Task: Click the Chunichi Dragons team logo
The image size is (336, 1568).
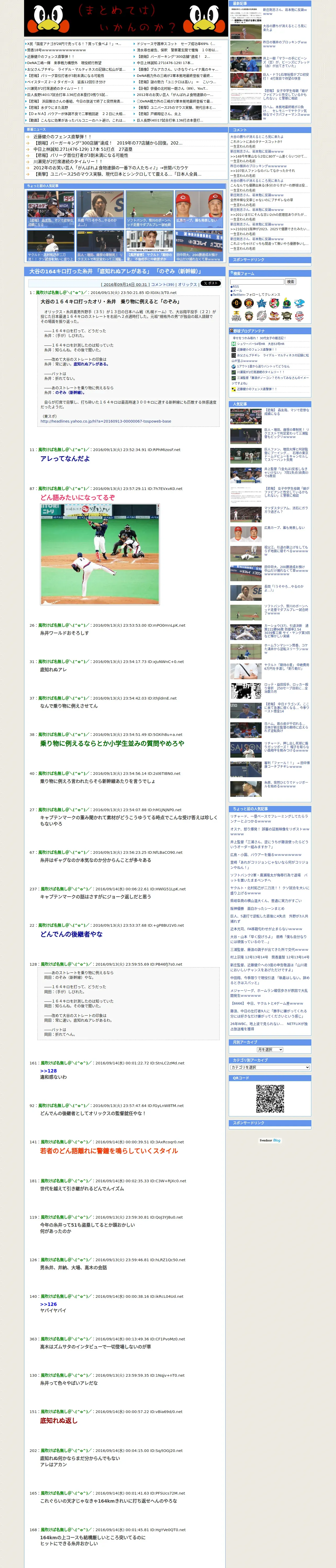Action: (x=299, y=303)
